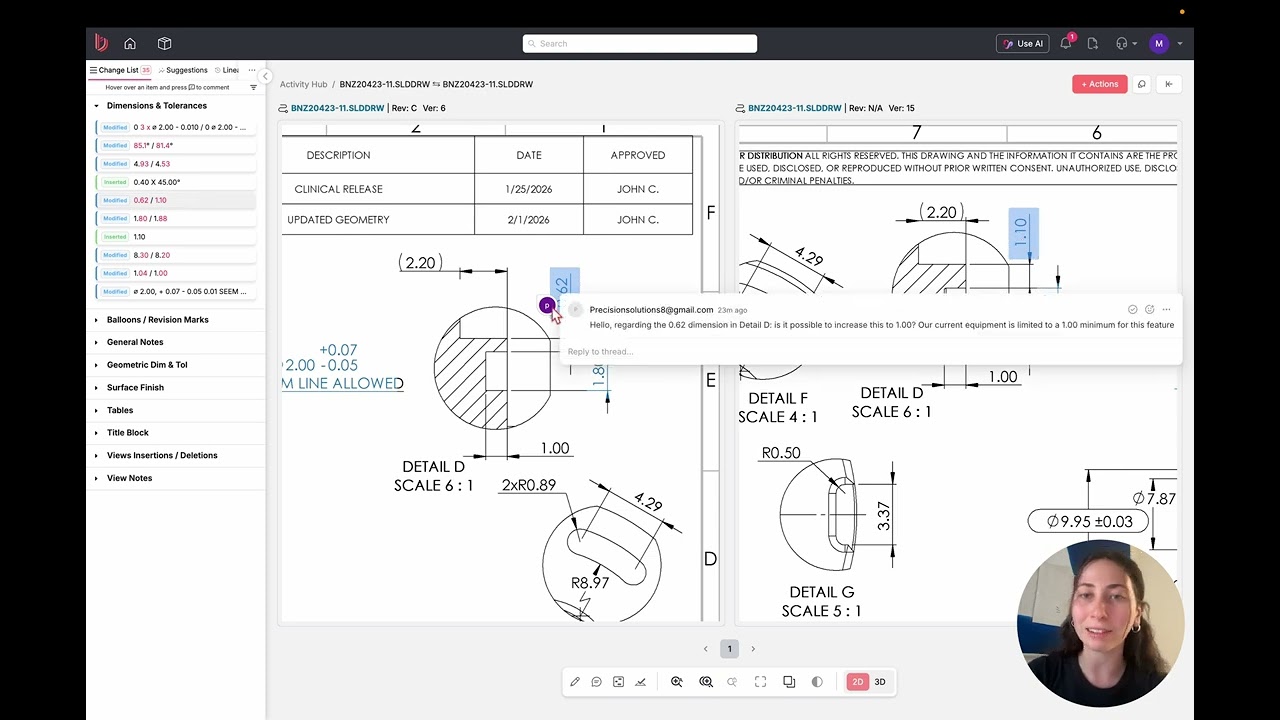Open the Change List tab

(120, 70)
